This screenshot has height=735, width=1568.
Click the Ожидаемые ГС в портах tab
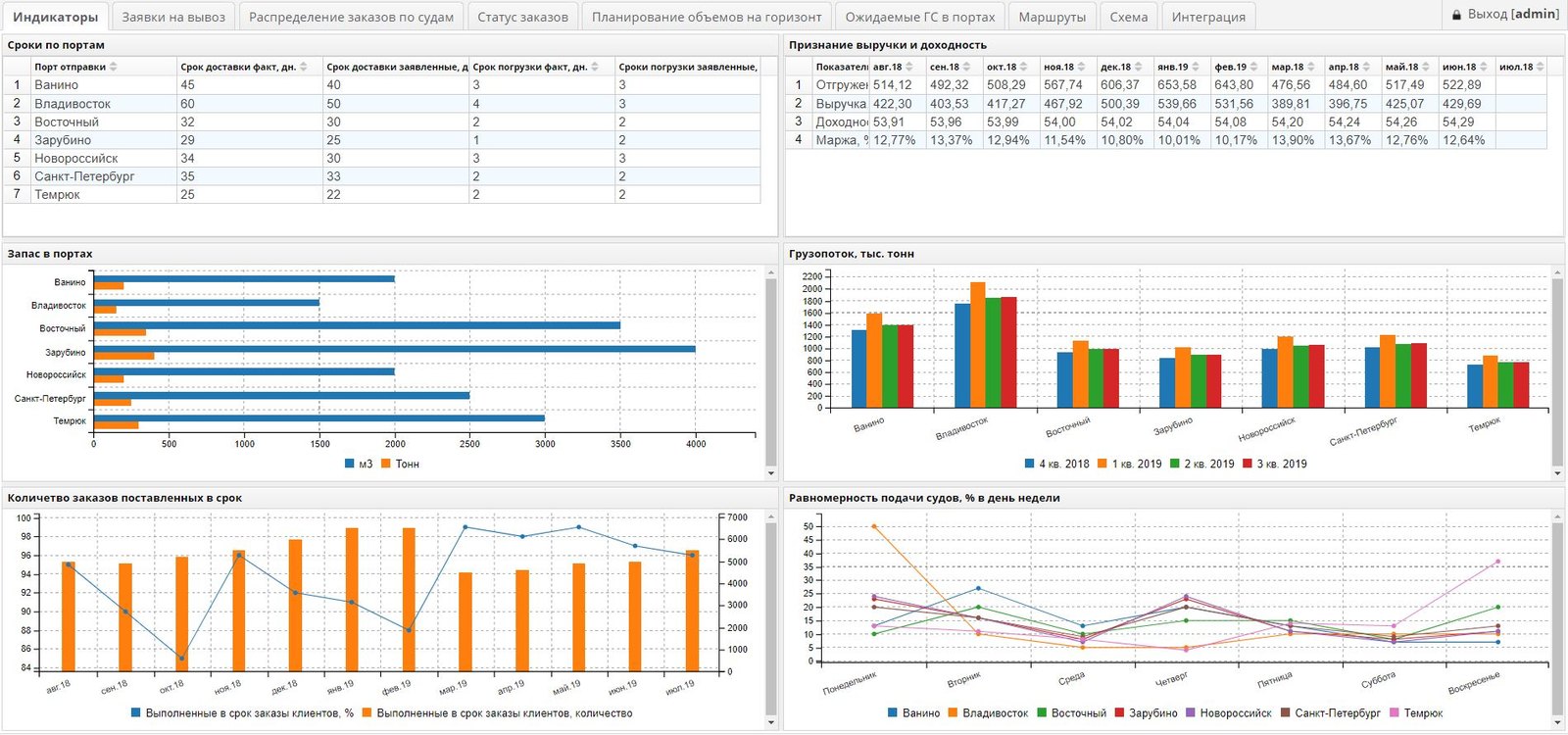920,17
